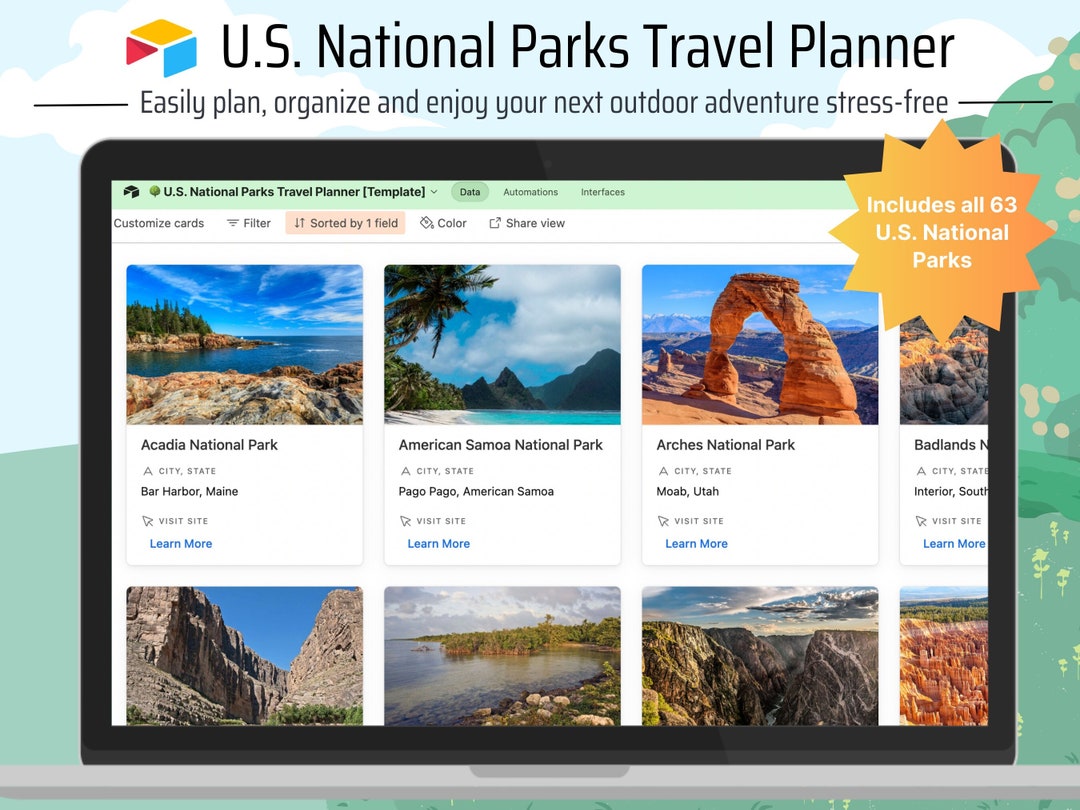Click Learn More on American Samoa card

point(438,543)
